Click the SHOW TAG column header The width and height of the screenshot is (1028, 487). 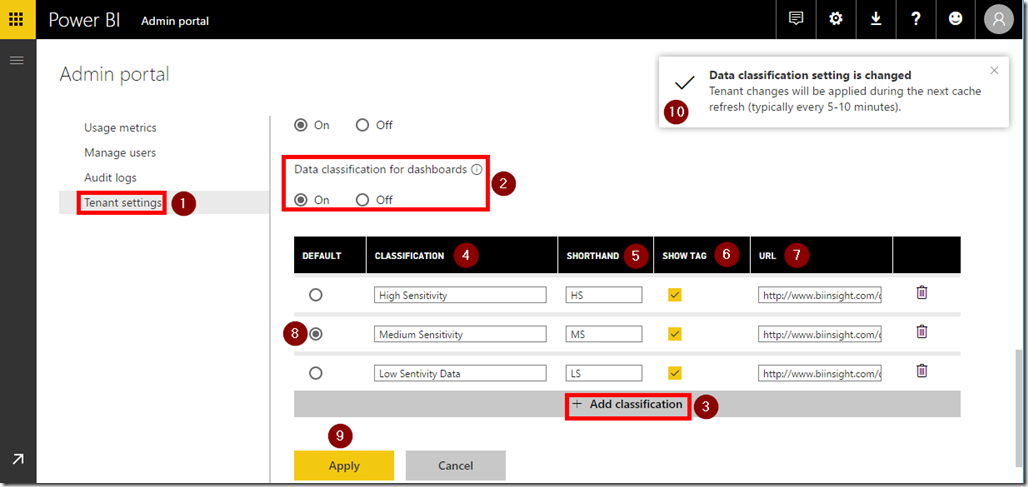tap(684, 256)
